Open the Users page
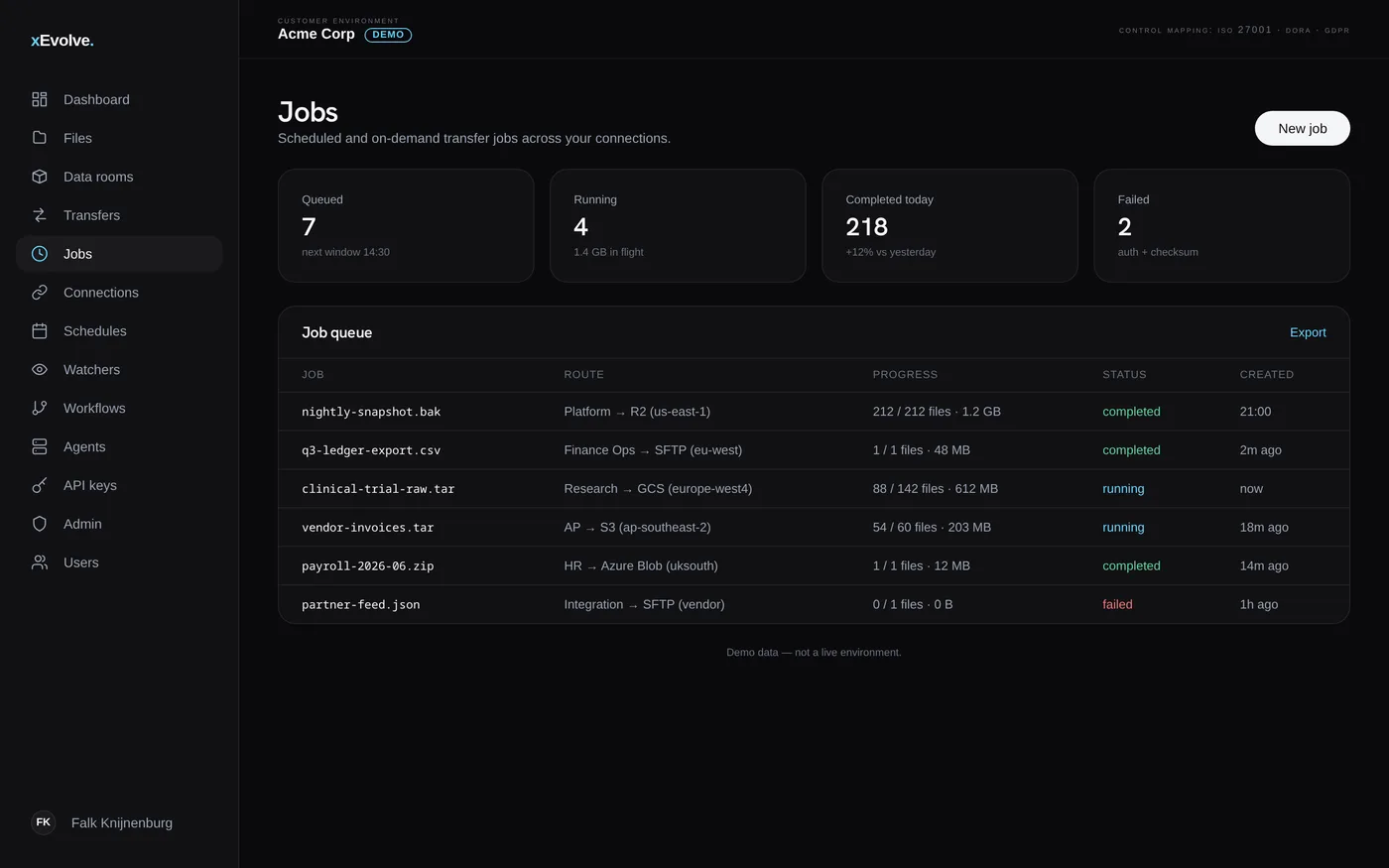This screenshot has width=1389, height=868. pos(119,562)
